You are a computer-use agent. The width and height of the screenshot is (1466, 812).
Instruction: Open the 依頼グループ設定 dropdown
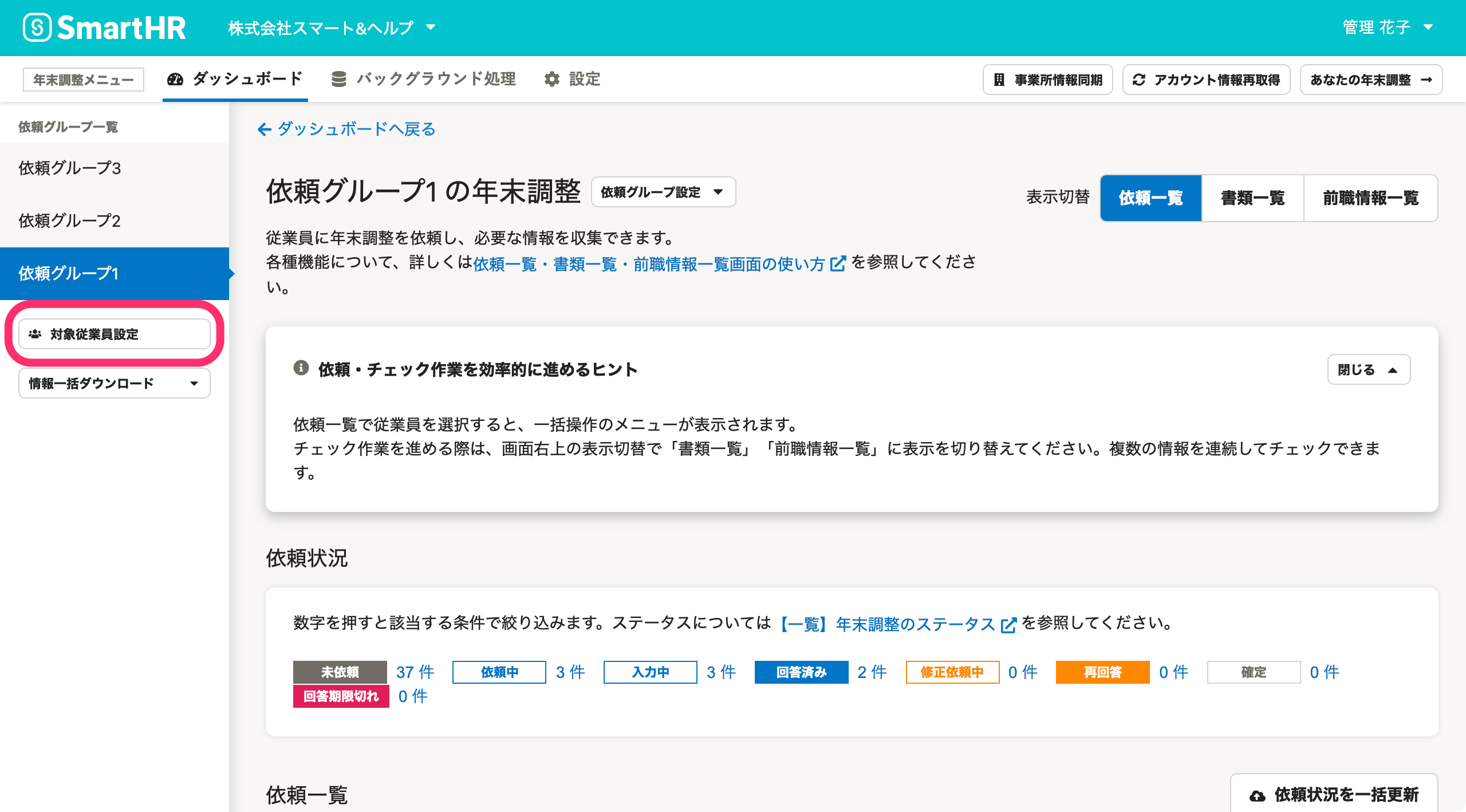pos(663,192)
